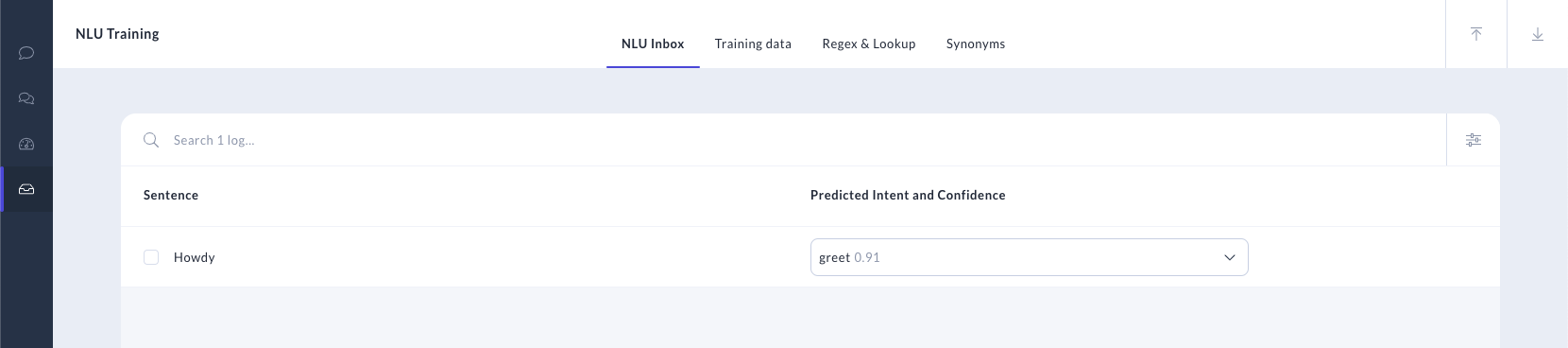The width and height of the screenshot is (1568, 348).
Task: Click the Sentence column header
Action: [x=171, y=195]
